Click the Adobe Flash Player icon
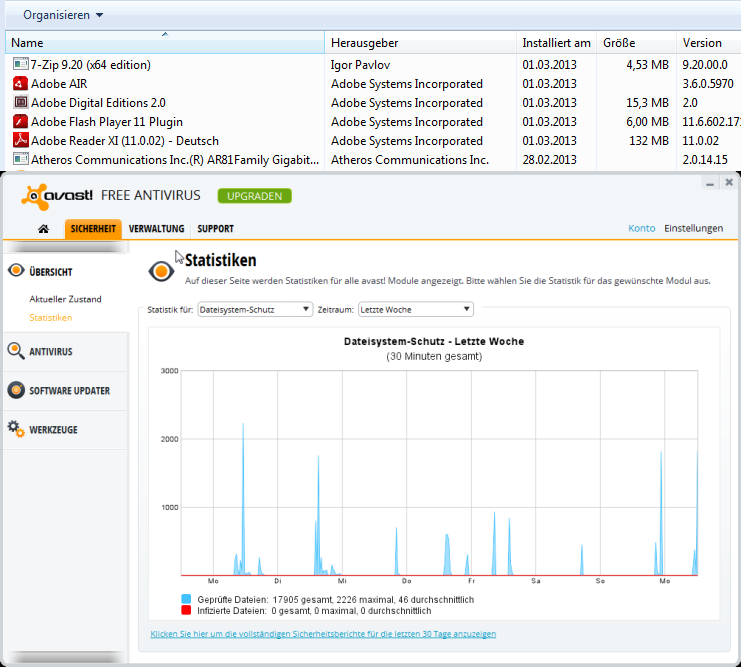The image size is (741, 667). click(x=20, y=122)
